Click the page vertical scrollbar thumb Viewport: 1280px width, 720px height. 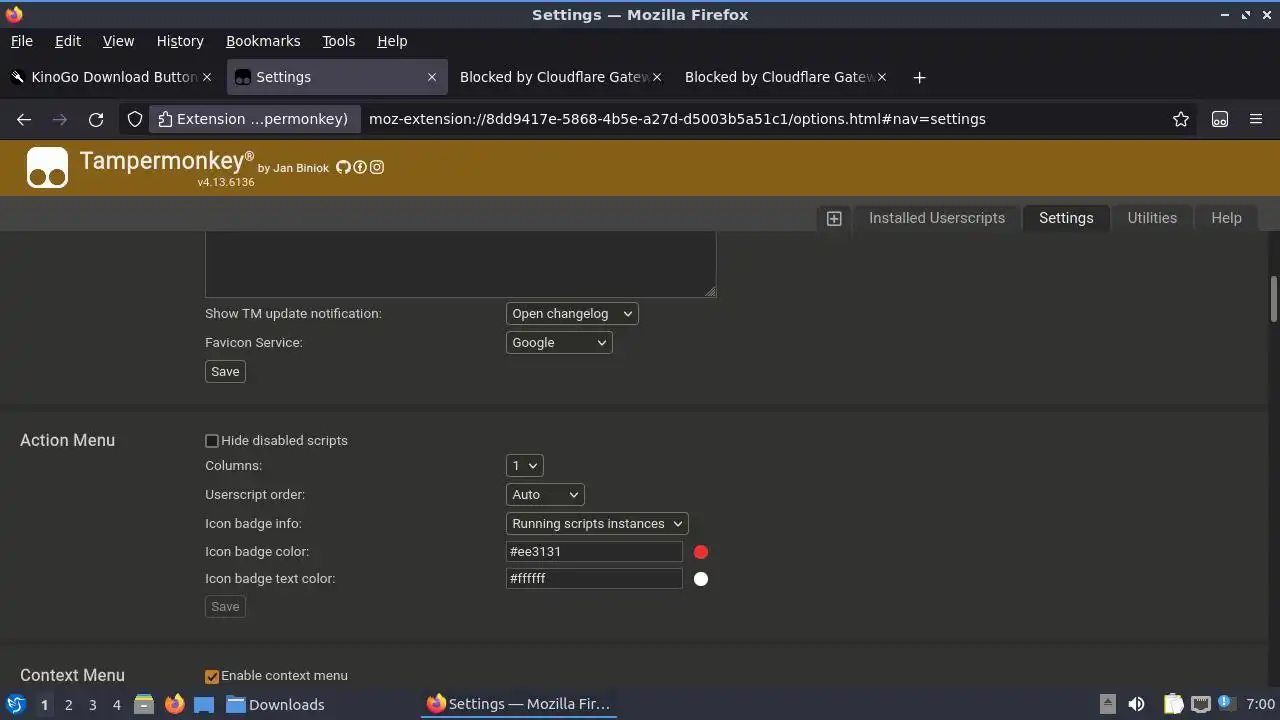tap(1274, 300)
